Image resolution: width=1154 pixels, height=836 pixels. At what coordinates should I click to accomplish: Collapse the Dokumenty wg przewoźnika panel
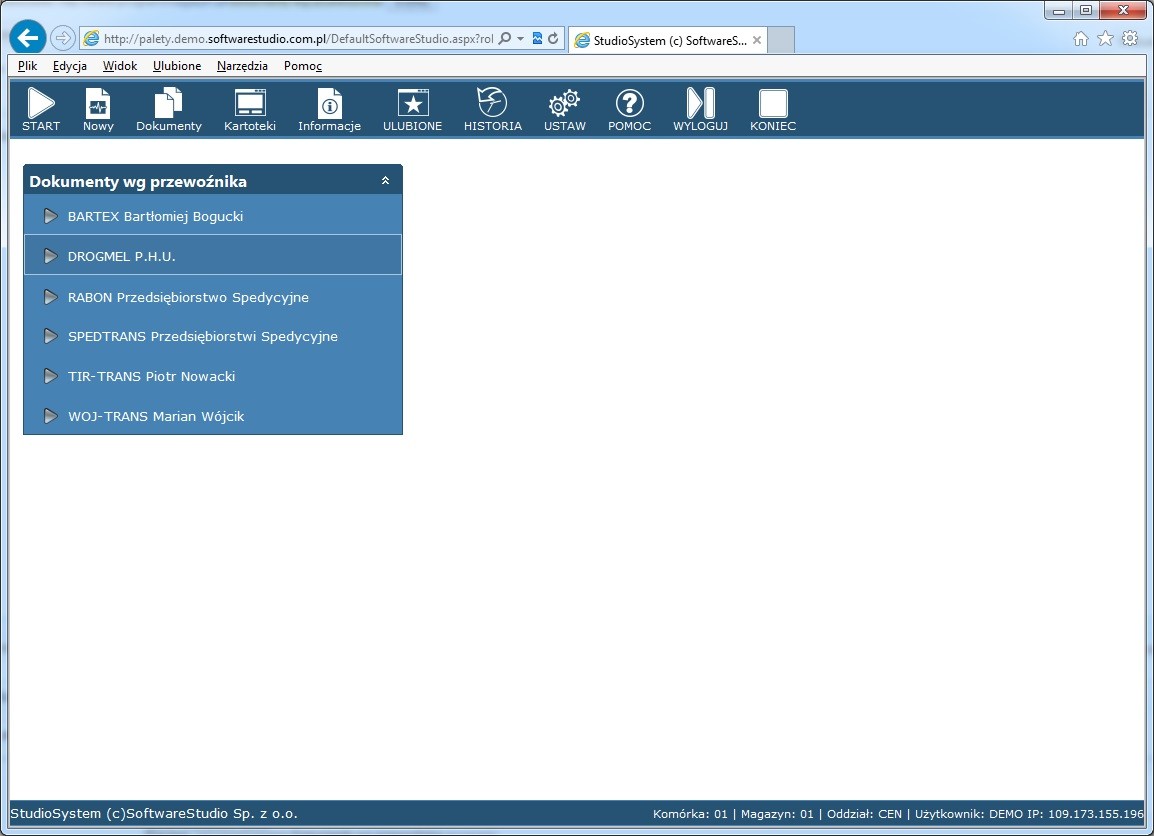click(385, 180)
